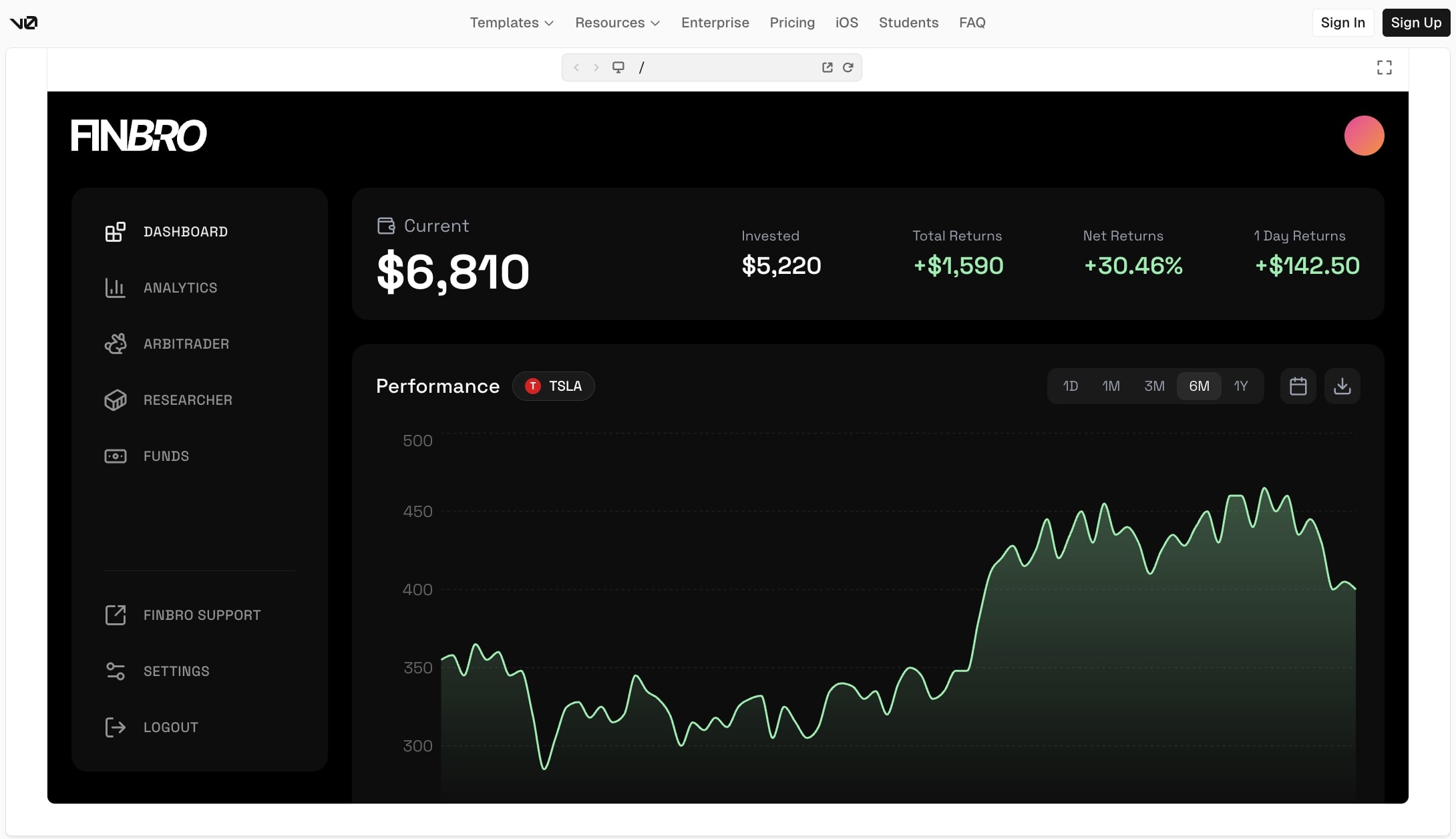Click the calendar date picker icon
Viewport: 1456px width, 839px height.
tap(1298, 386)
